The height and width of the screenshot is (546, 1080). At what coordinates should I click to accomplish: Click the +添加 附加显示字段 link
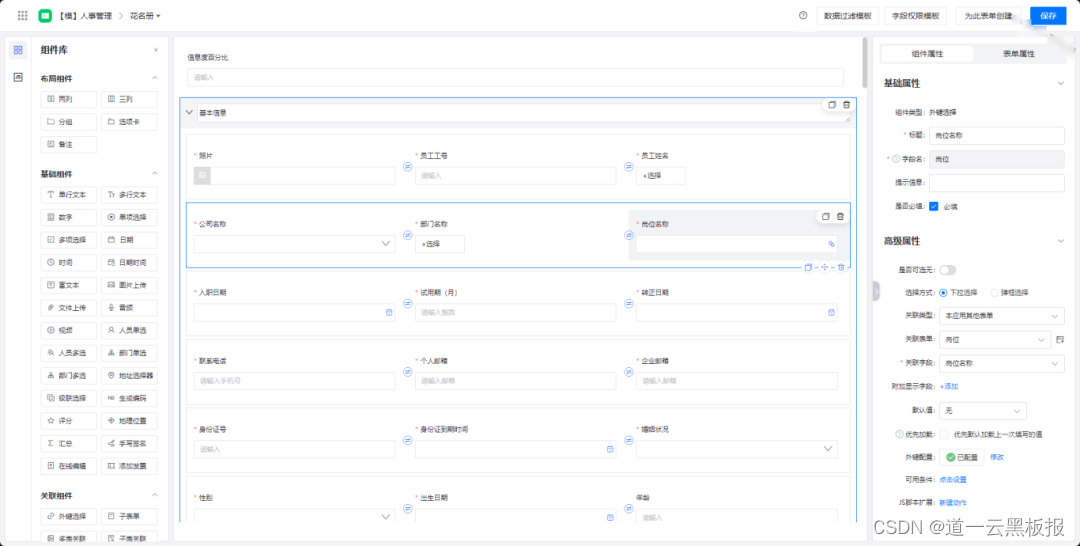pyautogui.click(x=948, y=386)
